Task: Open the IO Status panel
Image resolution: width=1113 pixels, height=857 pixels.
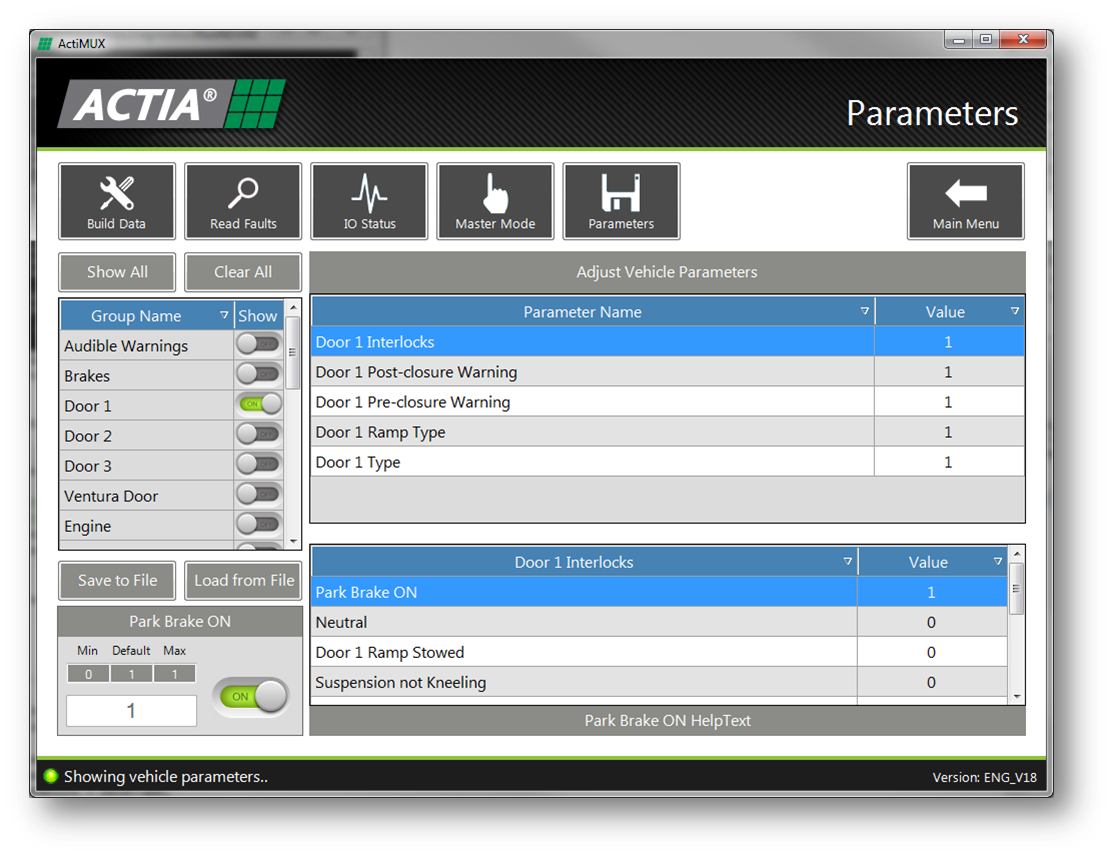Action: coord(369,200)
